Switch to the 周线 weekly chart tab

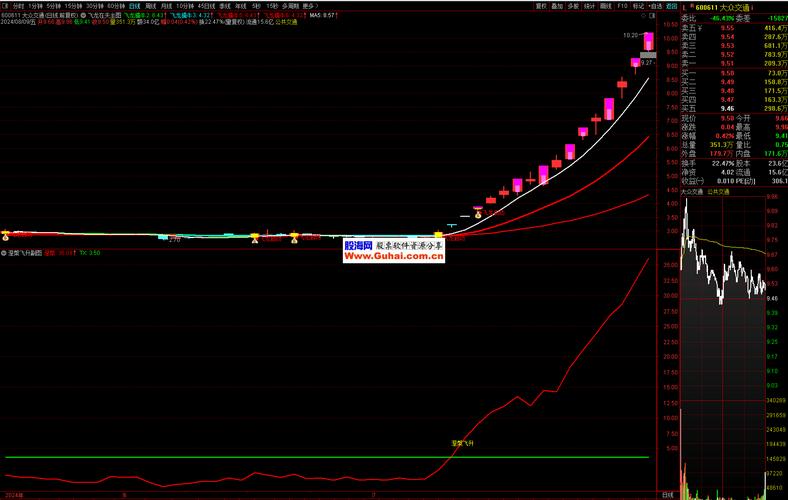(x=151, y=6)
